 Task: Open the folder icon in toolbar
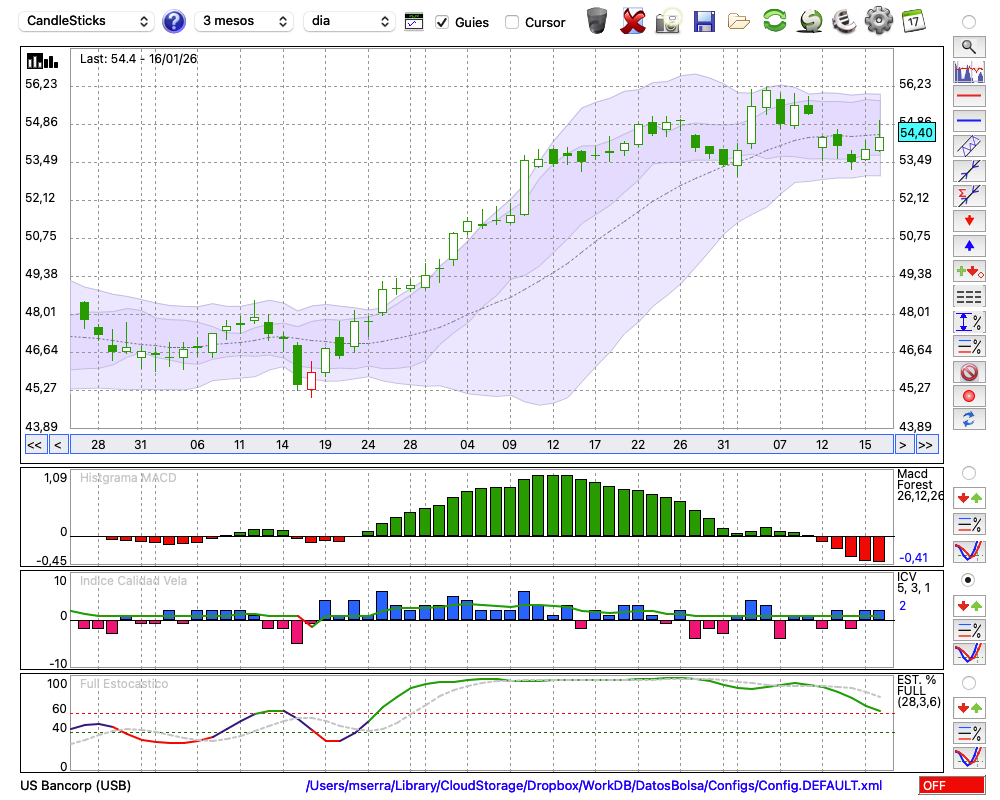(x=739, y=20)
